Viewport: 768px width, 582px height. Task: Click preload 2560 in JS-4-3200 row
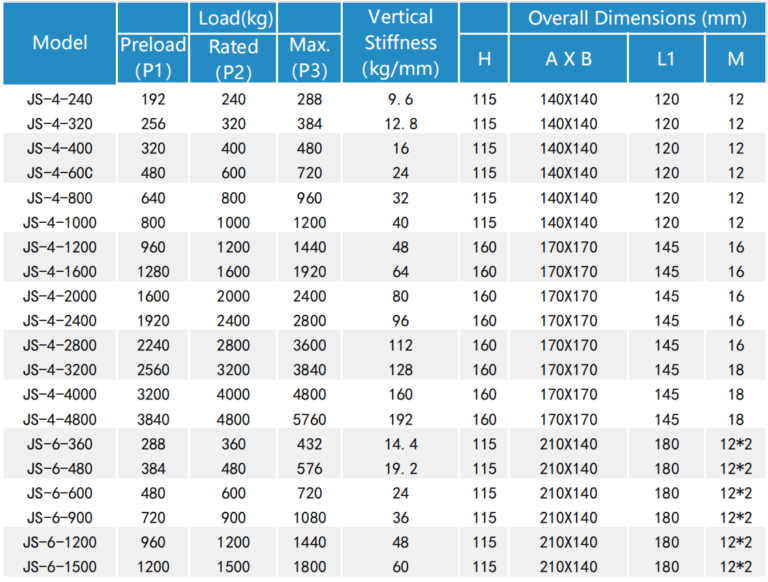(x=153, y=370)
